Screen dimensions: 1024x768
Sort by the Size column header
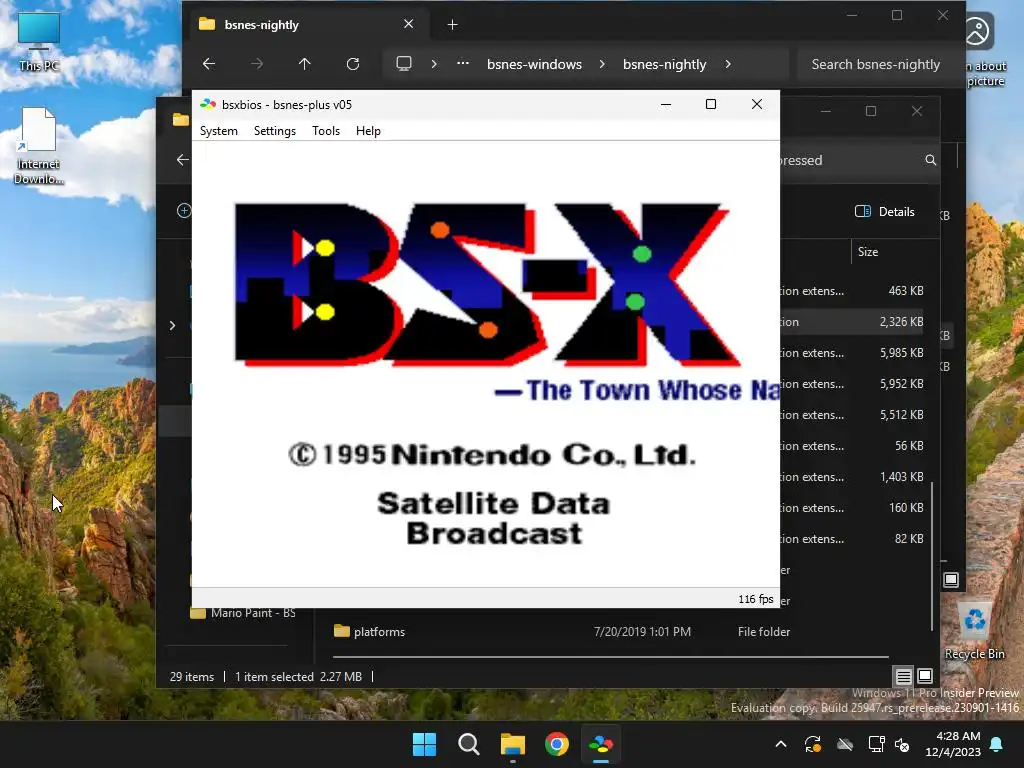[x=868, y=252]
